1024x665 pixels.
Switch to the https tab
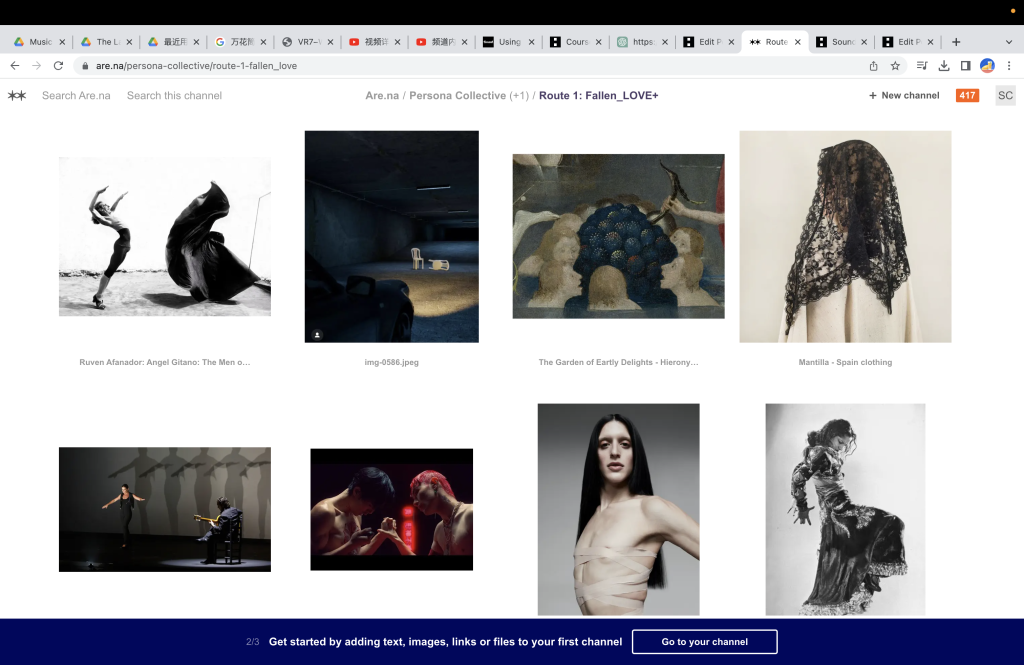click(x=642, y=42)
